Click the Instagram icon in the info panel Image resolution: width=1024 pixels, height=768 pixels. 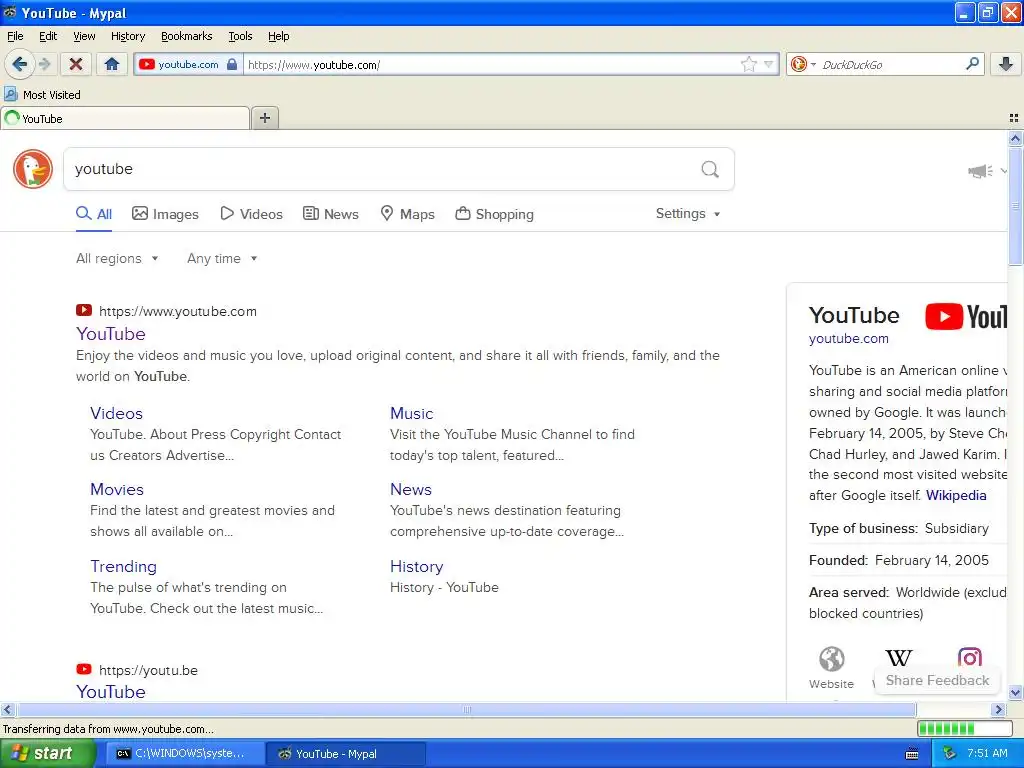pos(969,657)
